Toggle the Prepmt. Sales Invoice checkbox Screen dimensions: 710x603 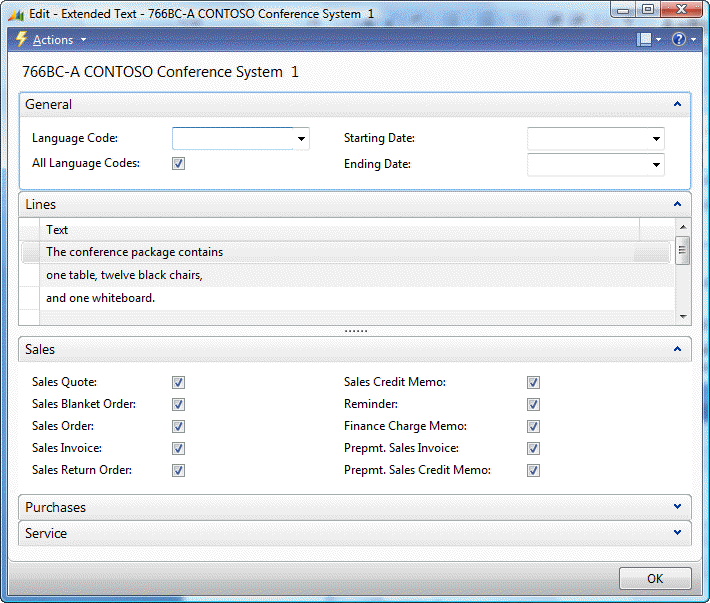click(533, 449)
